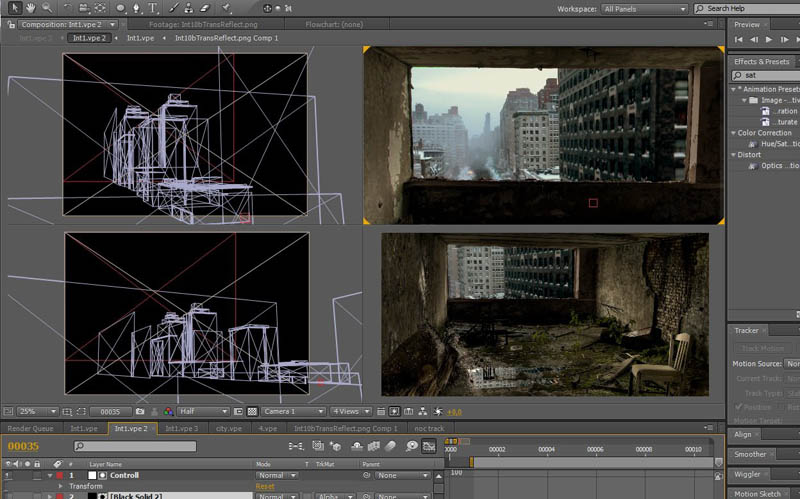The image size is (800, 499).
Task: Open the 25% magnification dropdown
Action: point(37,411)
